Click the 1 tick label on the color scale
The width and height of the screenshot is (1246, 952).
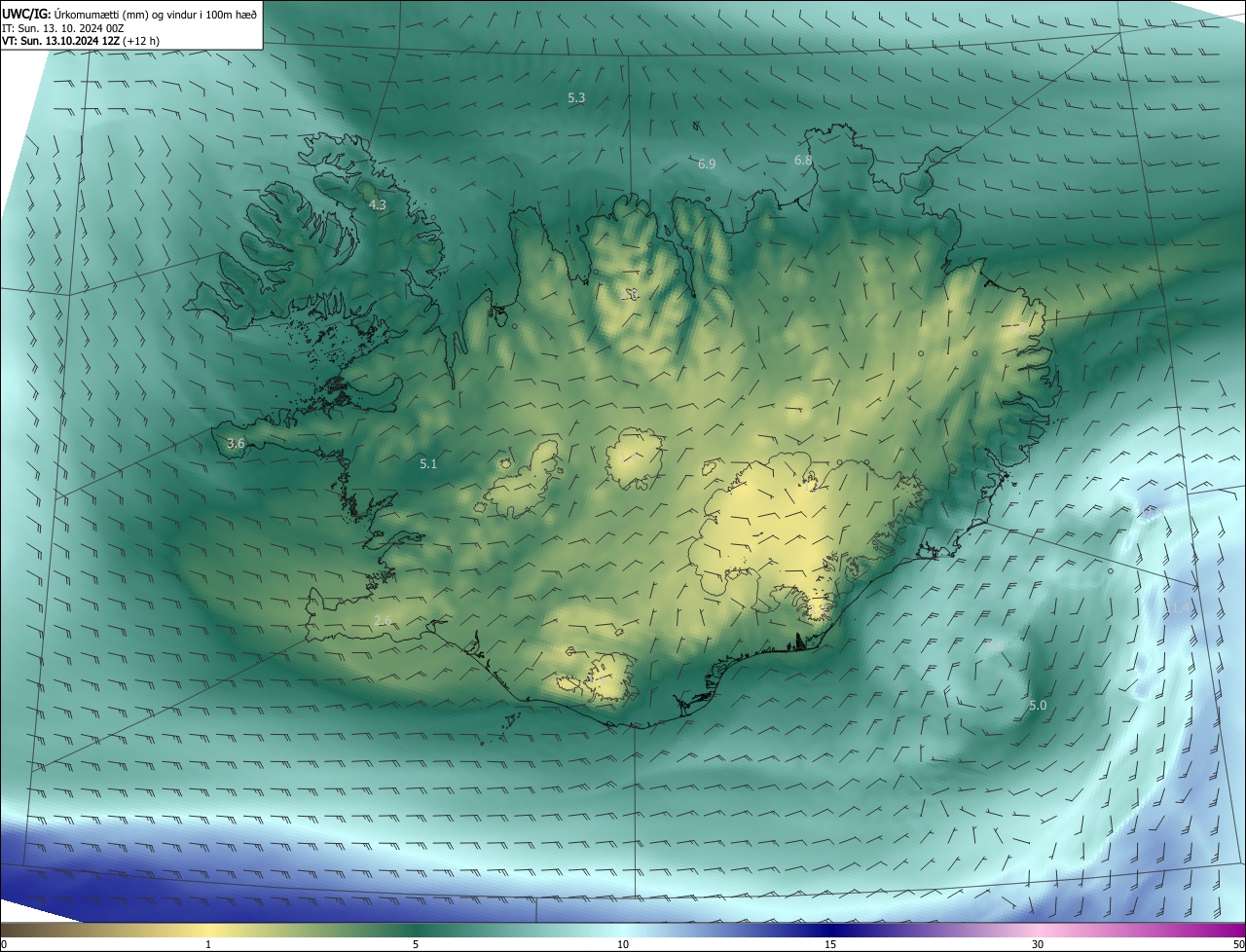pyautogui.click(x=208, y=944)
